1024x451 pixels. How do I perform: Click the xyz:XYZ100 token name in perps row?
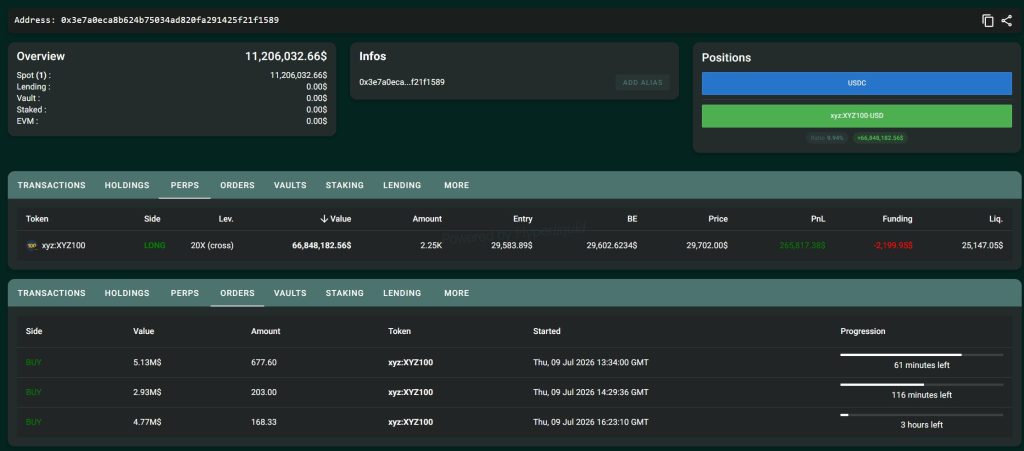tap(63, 245)
